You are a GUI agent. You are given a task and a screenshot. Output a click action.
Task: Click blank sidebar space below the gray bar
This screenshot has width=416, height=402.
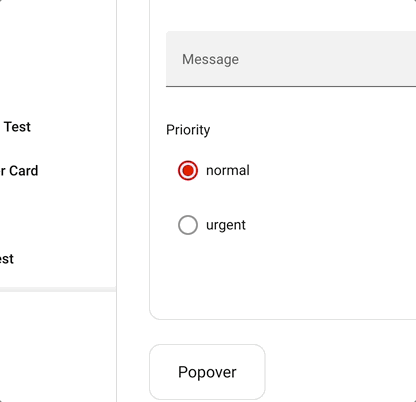pos(58,347)
